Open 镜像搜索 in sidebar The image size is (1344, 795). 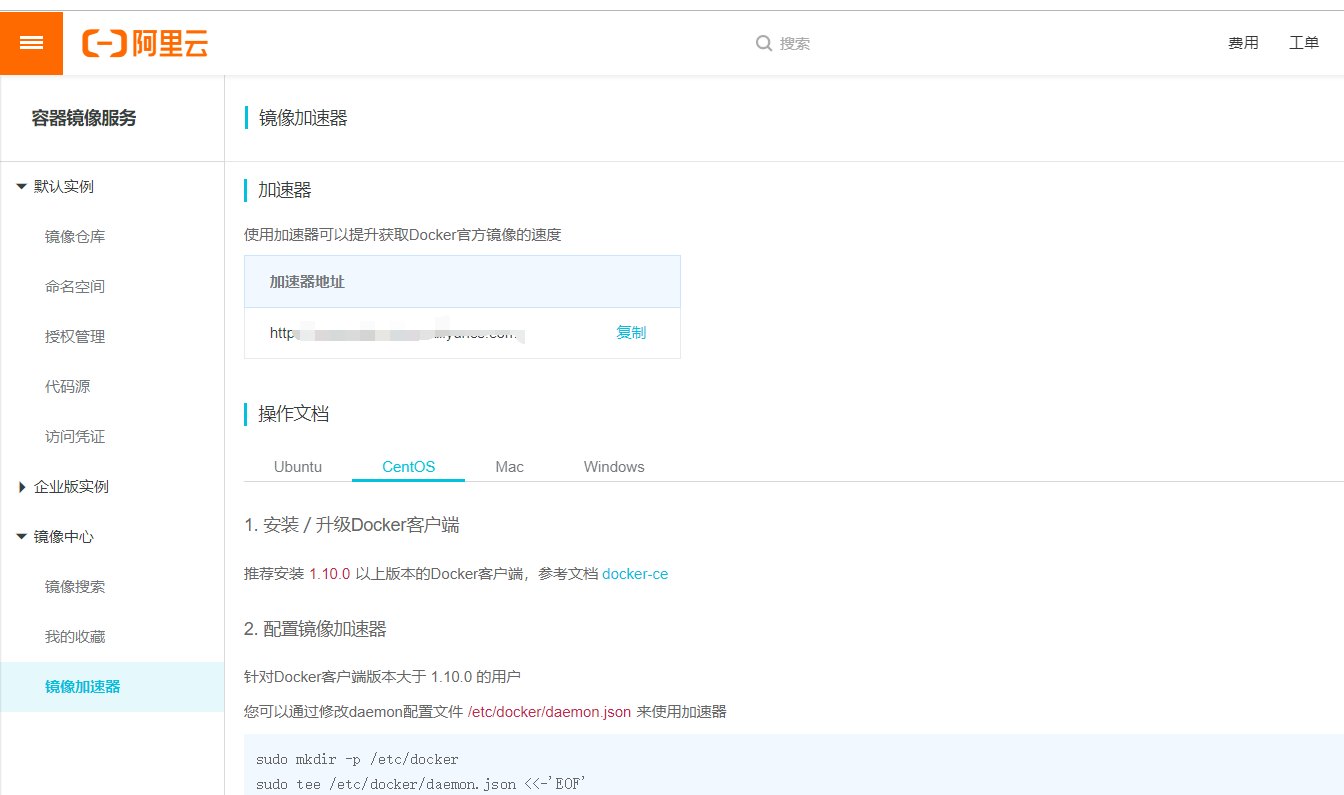coord(75,587)
